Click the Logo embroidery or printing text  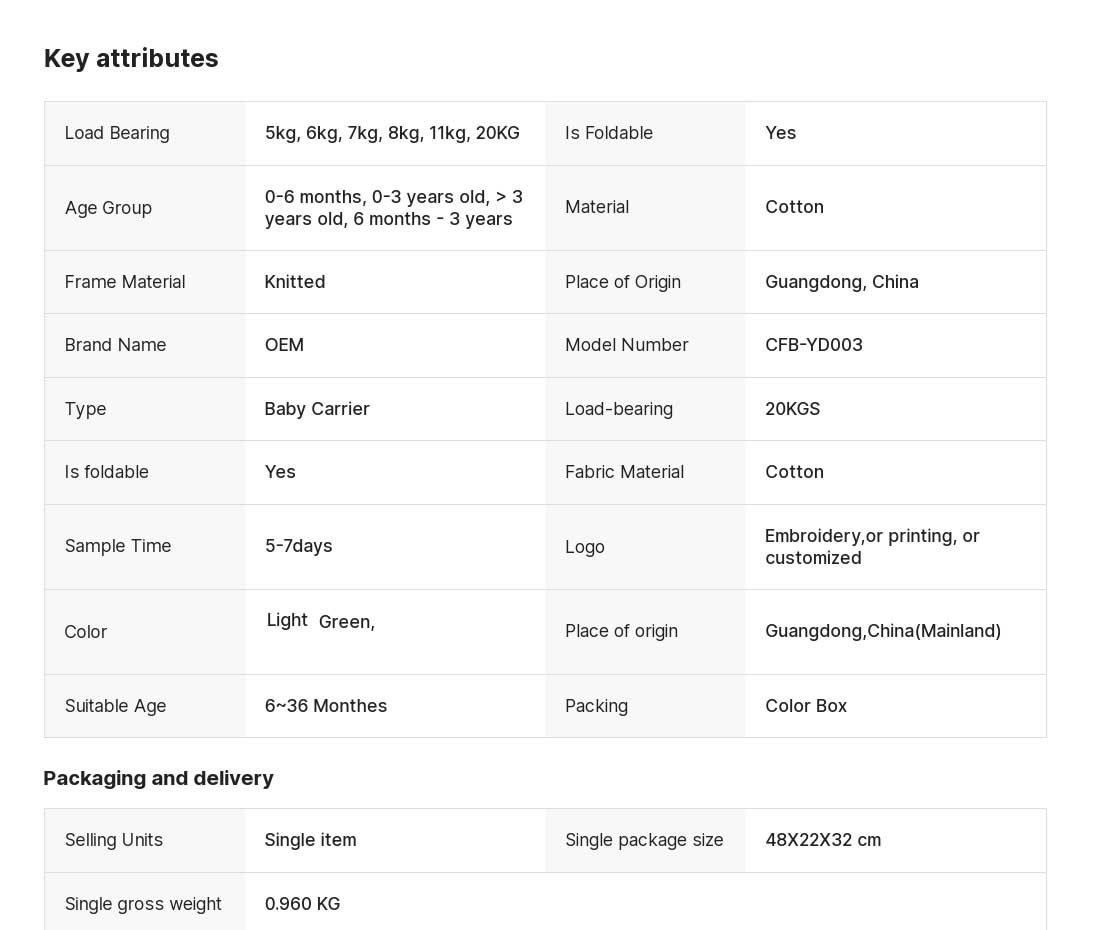click(872, 547)
